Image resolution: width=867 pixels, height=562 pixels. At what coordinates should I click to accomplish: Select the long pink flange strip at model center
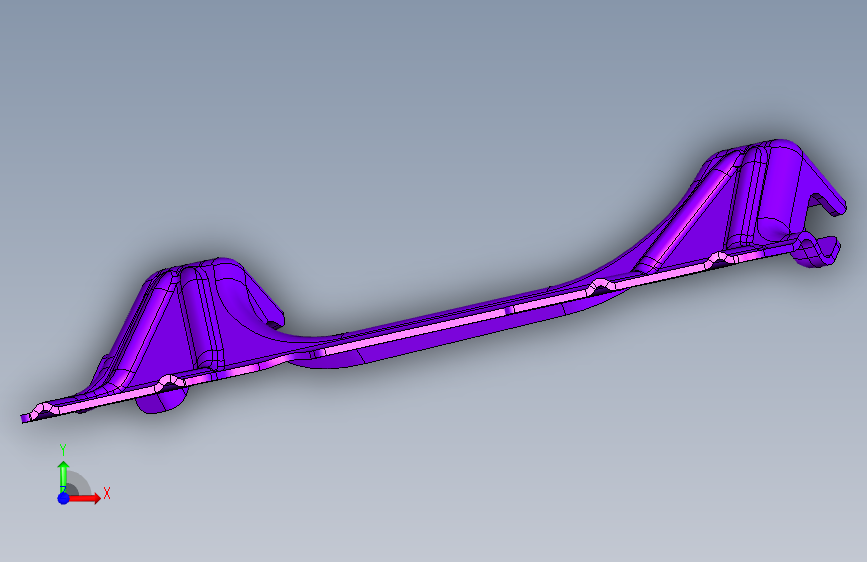click(x=415, y=330)
